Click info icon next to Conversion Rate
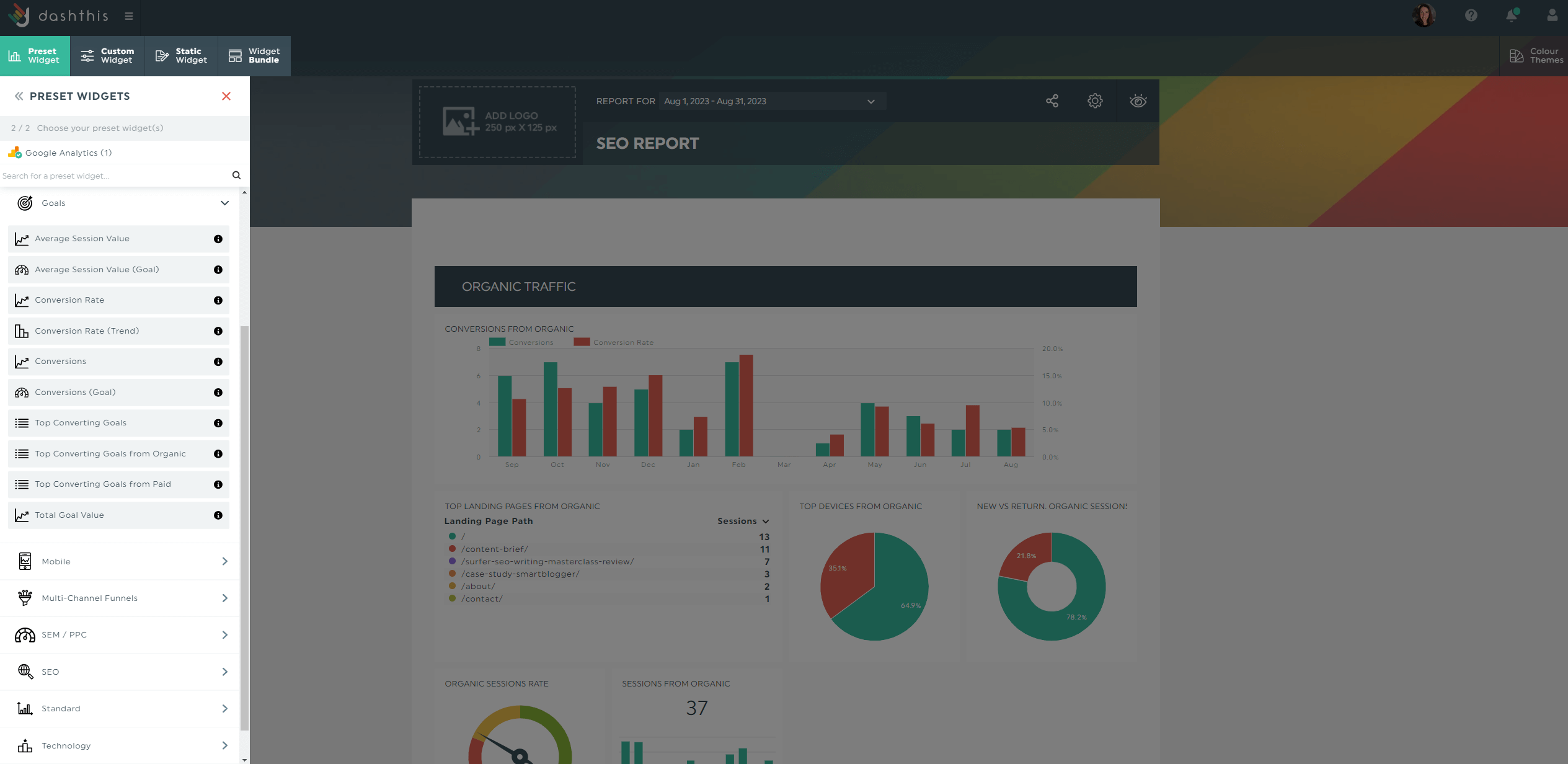1568x764 pixels. pyautogui.click(x=218, y=300)
